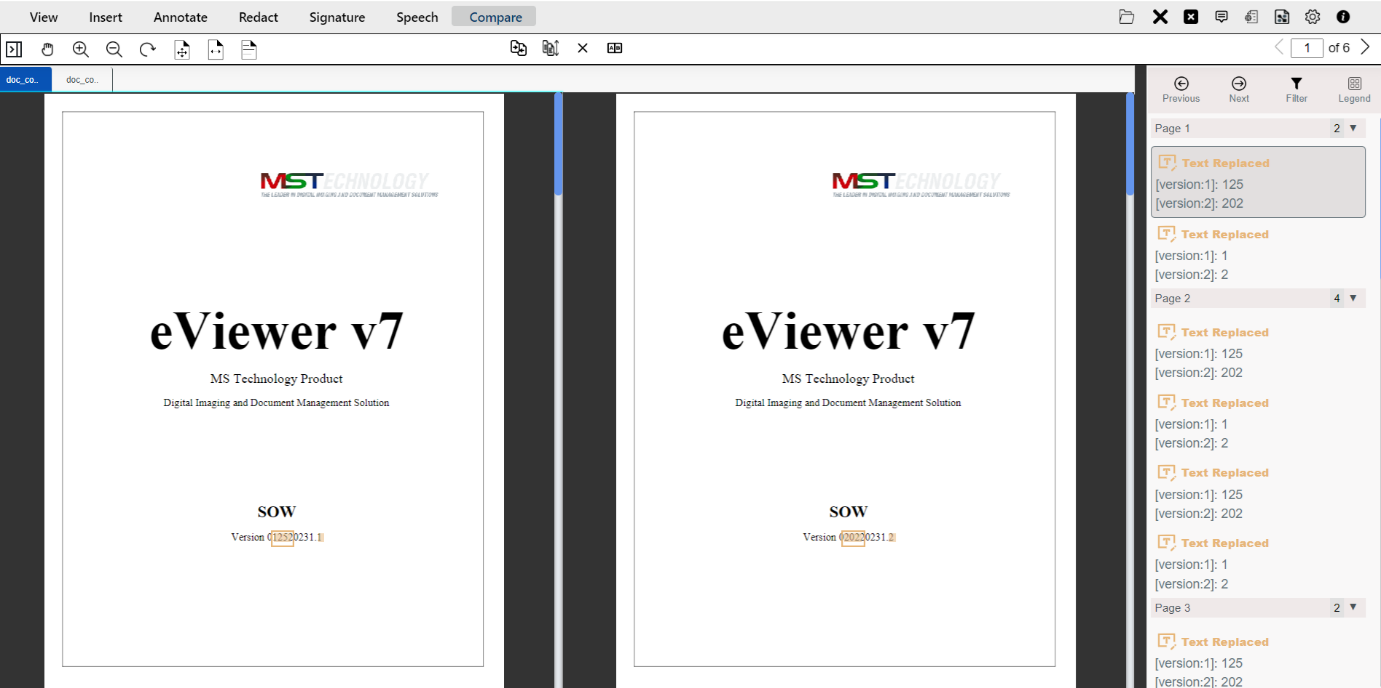Click highlighted 125 in left document version
Screen dimensions: 1381x688
pos(282,538)
